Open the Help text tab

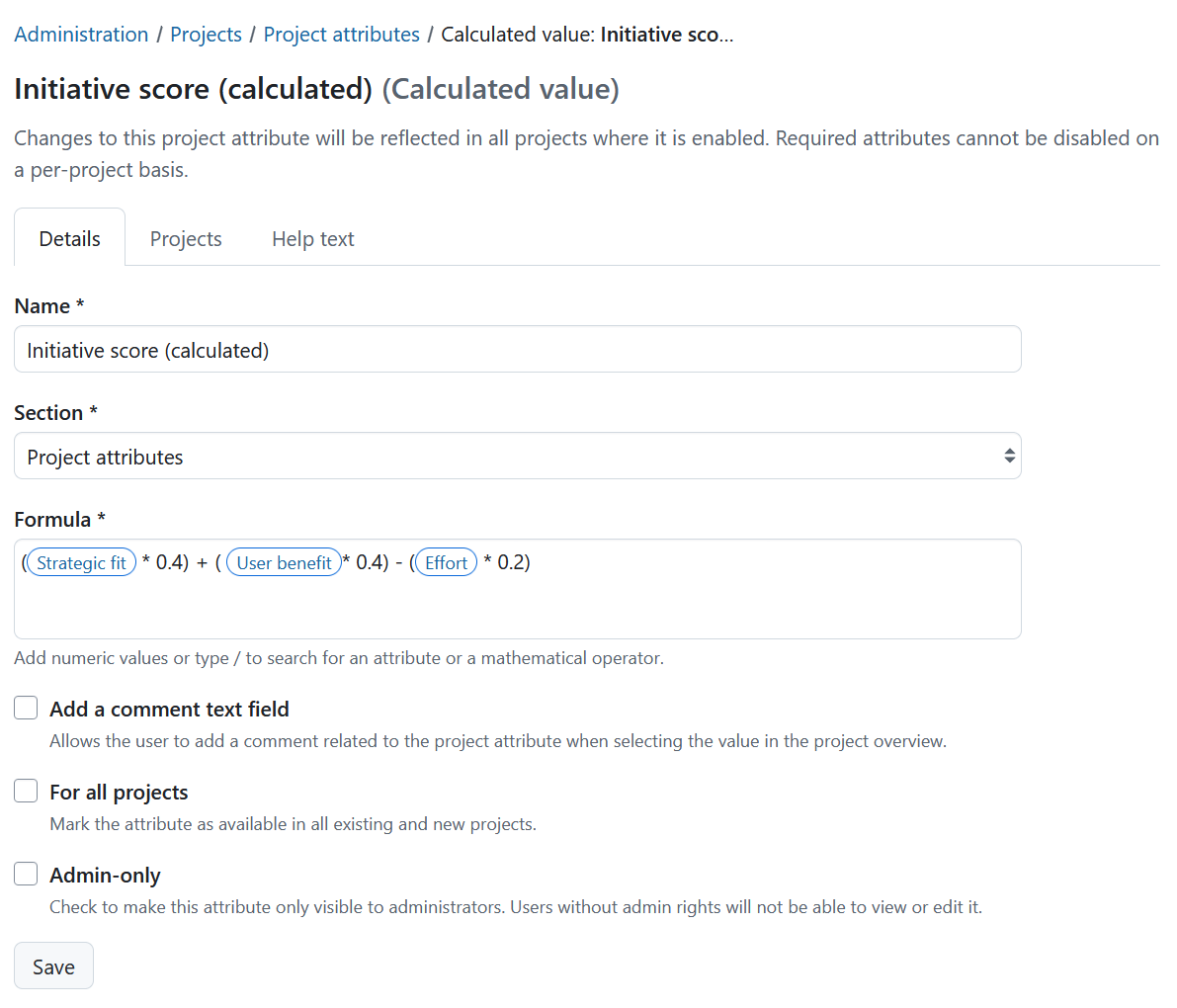[x=312, y=237]
